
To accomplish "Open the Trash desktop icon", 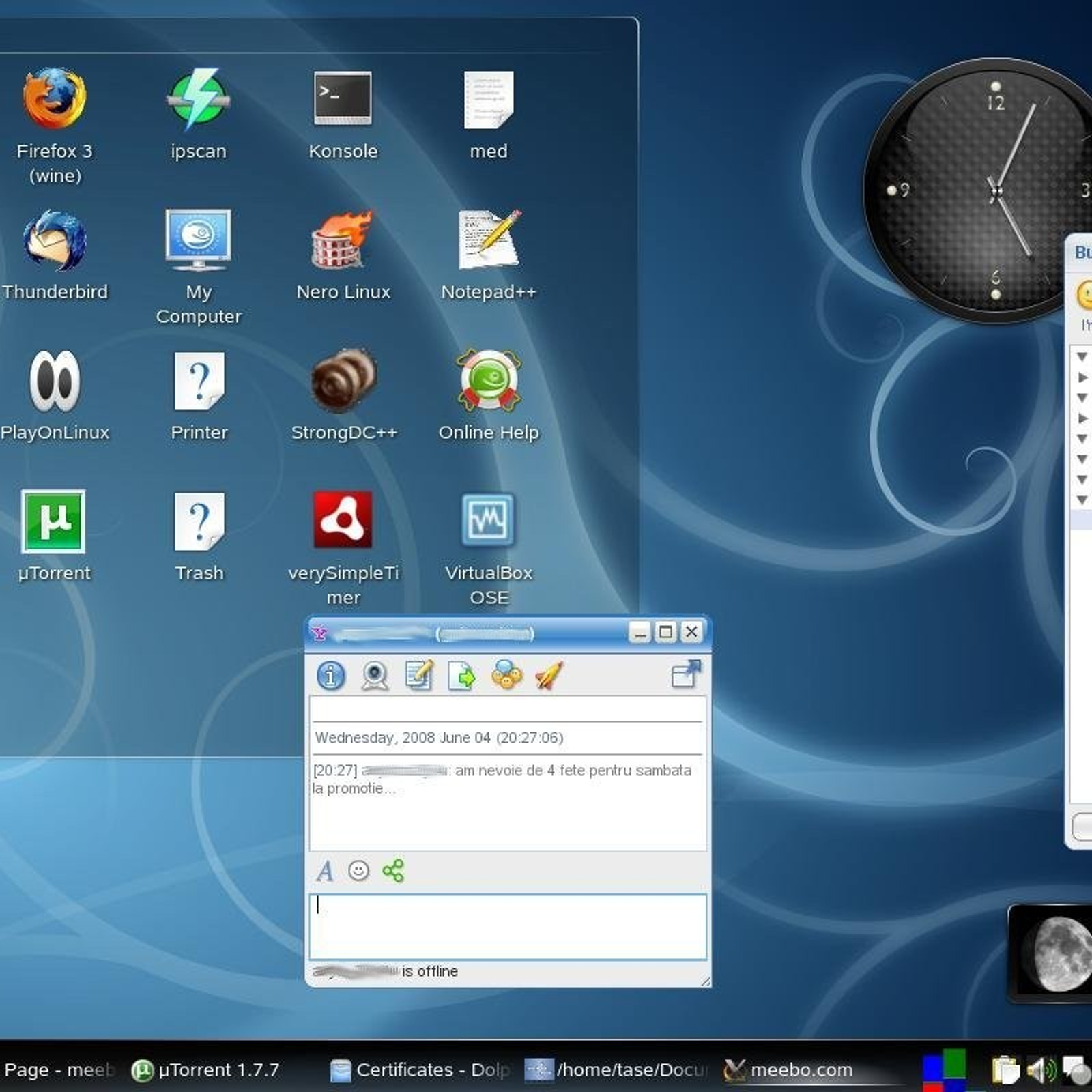I will coord(199,521).
